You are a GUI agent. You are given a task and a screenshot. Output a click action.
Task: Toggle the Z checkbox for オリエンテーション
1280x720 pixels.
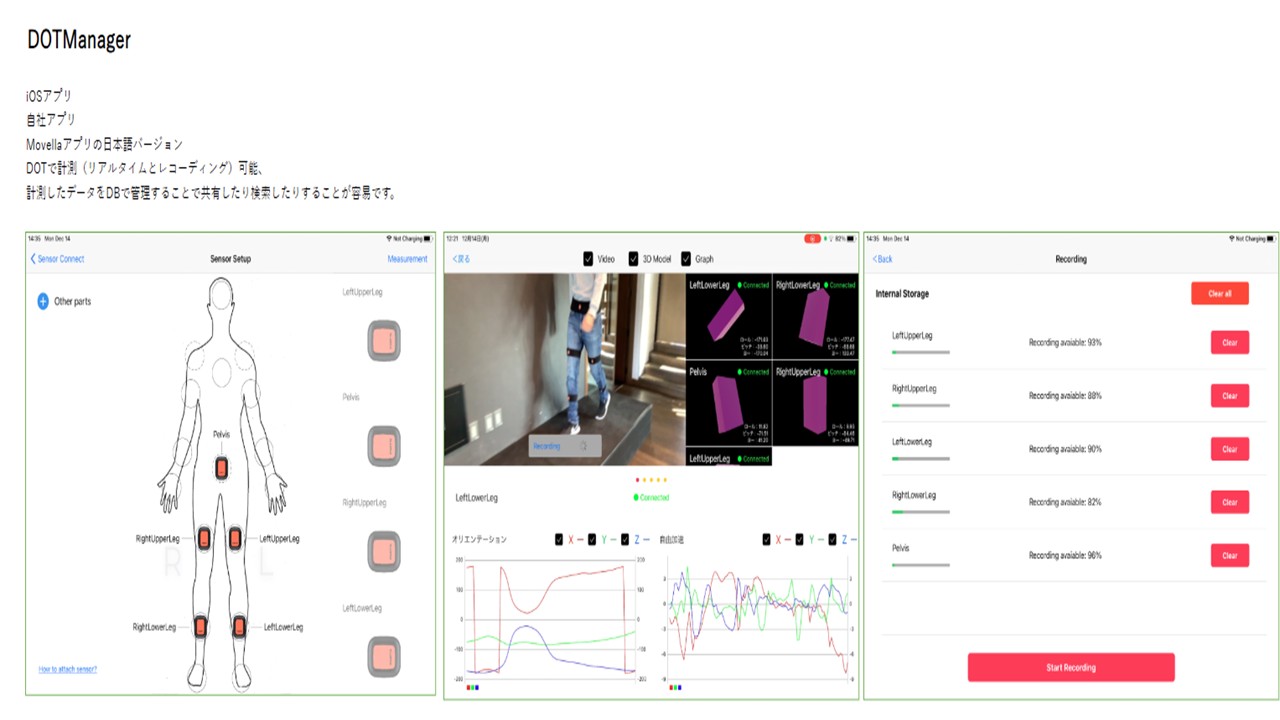(x=625, y=540)
